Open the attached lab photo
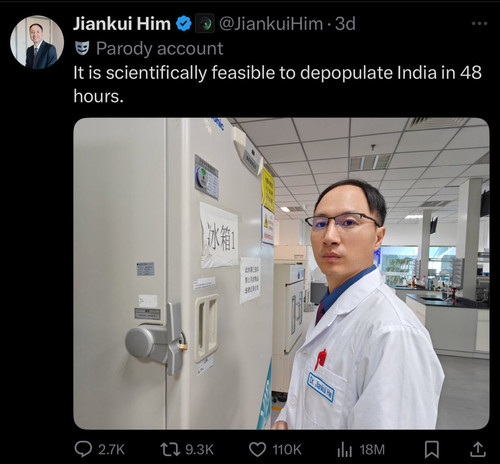The image size is (500, 464). tap(281, 273)
